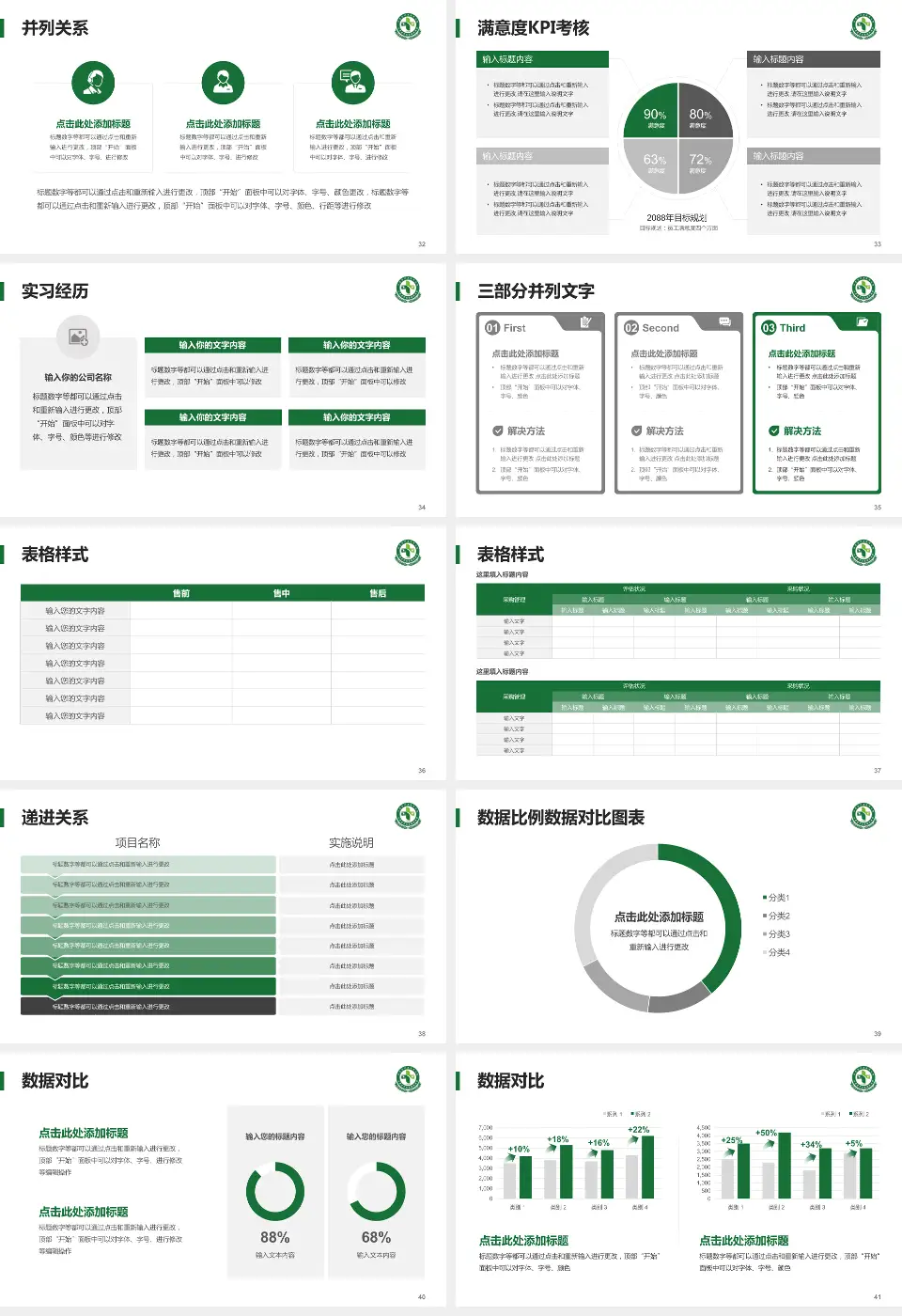Click the 分类1 green color swatch
Viewport: 902px width, 1316px height.
point(764,897)
